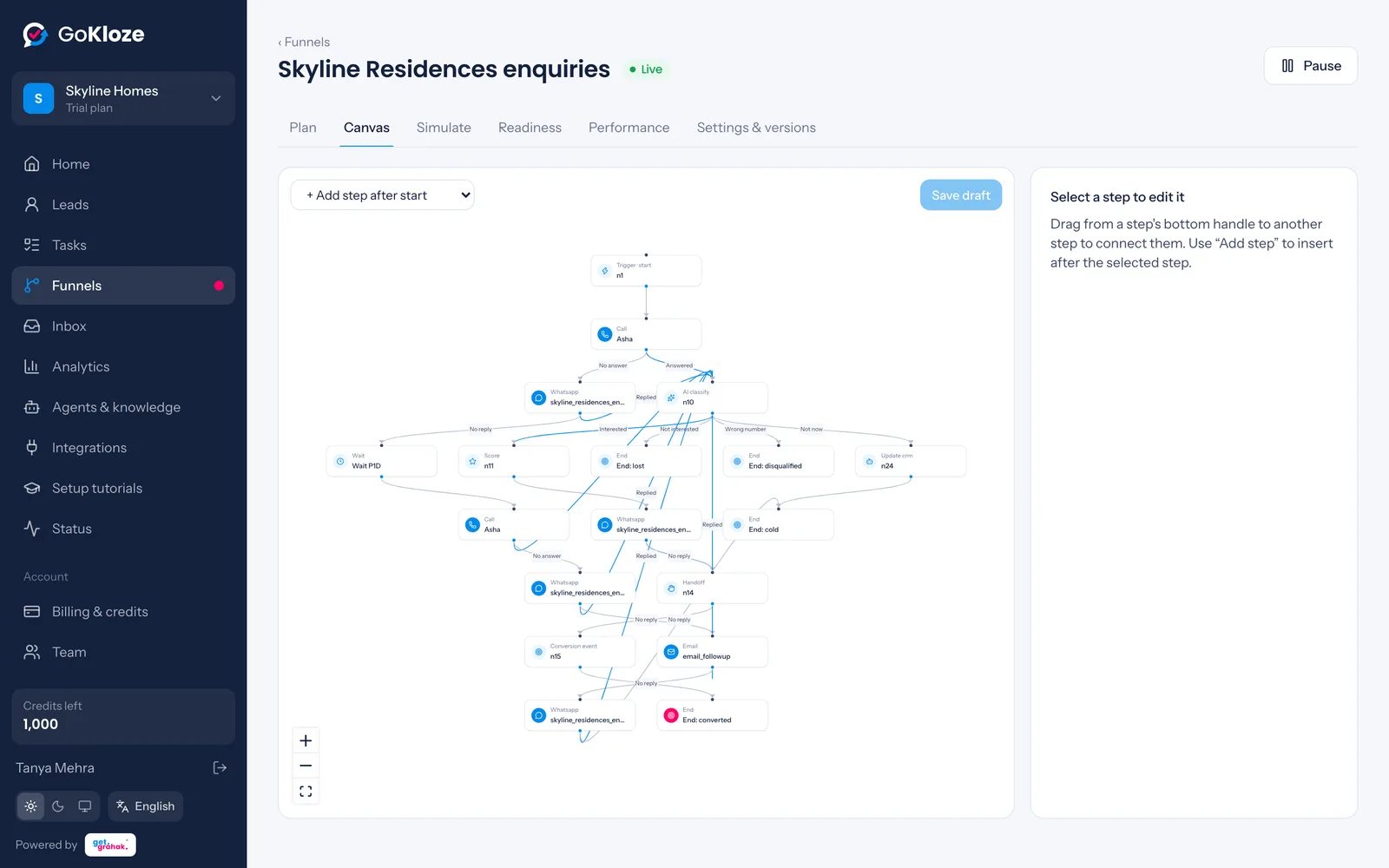Select the Update crm n24 node
Viewport: 1389px width, 868px height.
coord(911,461)
